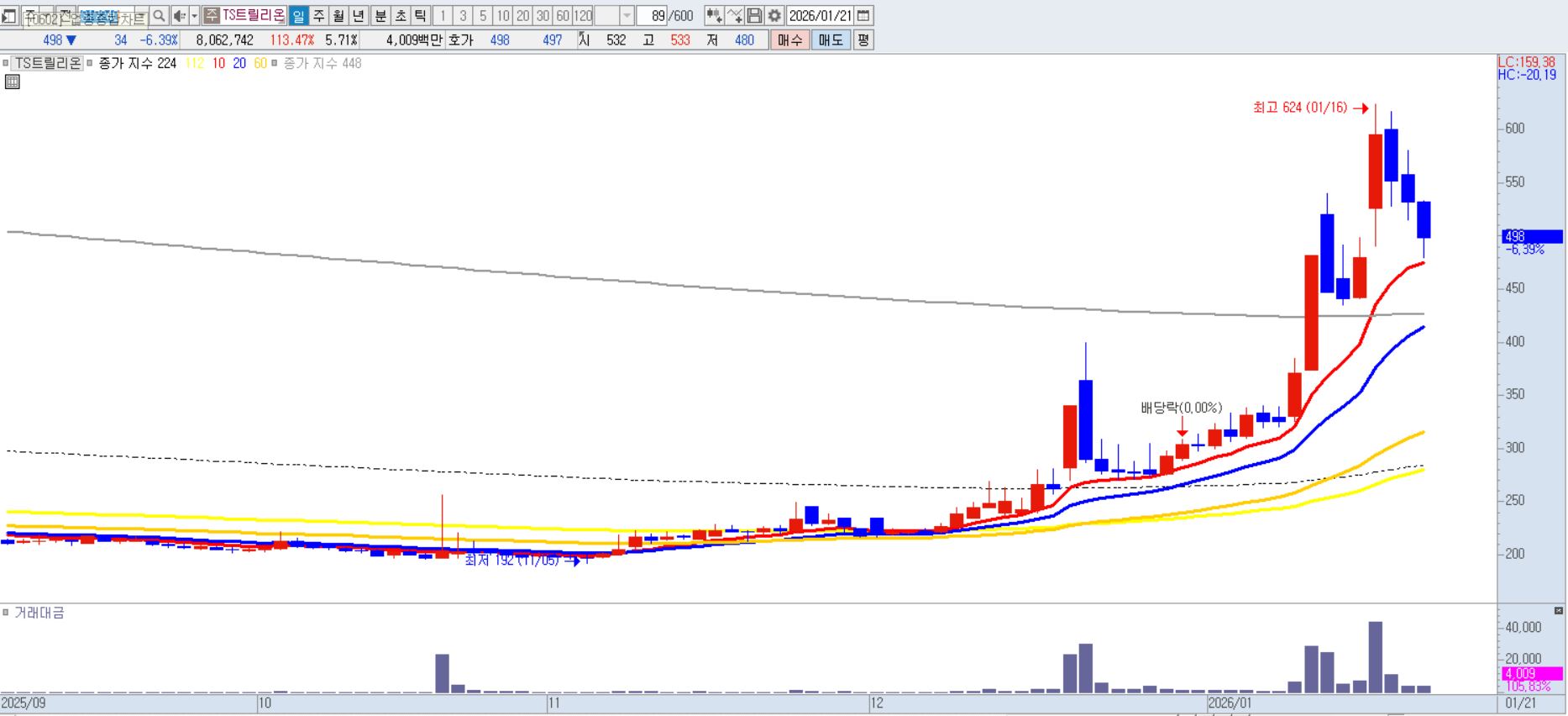Image resolution: width=1568 pixels, height=716 pixels.
Task: Click the add line indicator icon
Action: 734,16
